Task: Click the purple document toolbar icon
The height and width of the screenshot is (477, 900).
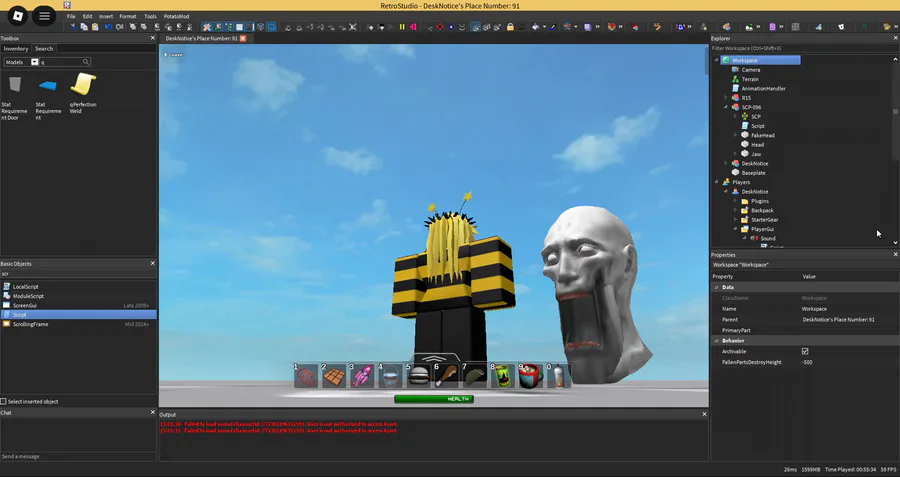Action: coord(772,26)
